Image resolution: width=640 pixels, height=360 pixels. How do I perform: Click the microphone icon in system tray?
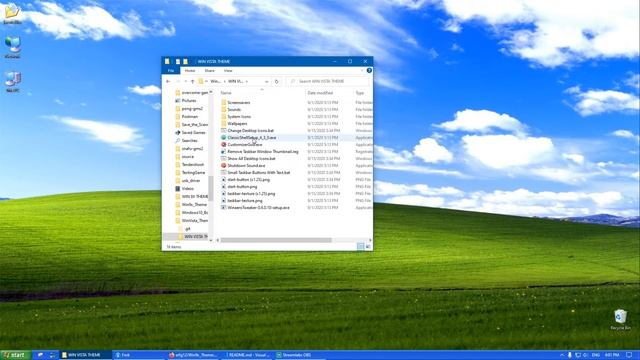click(570, 355)
